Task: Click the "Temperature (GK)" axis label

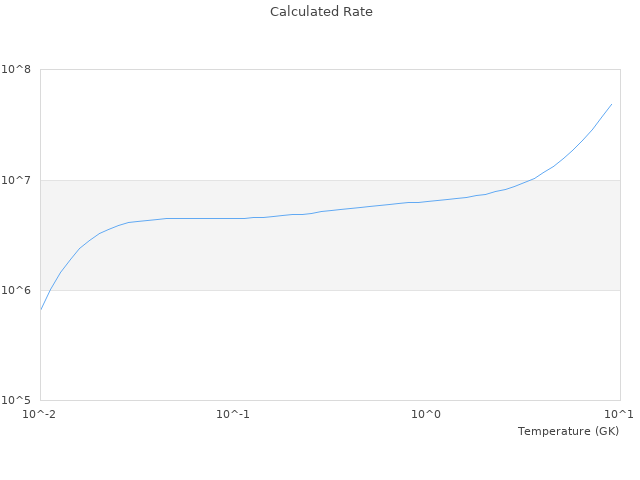Action: [568, 431]
